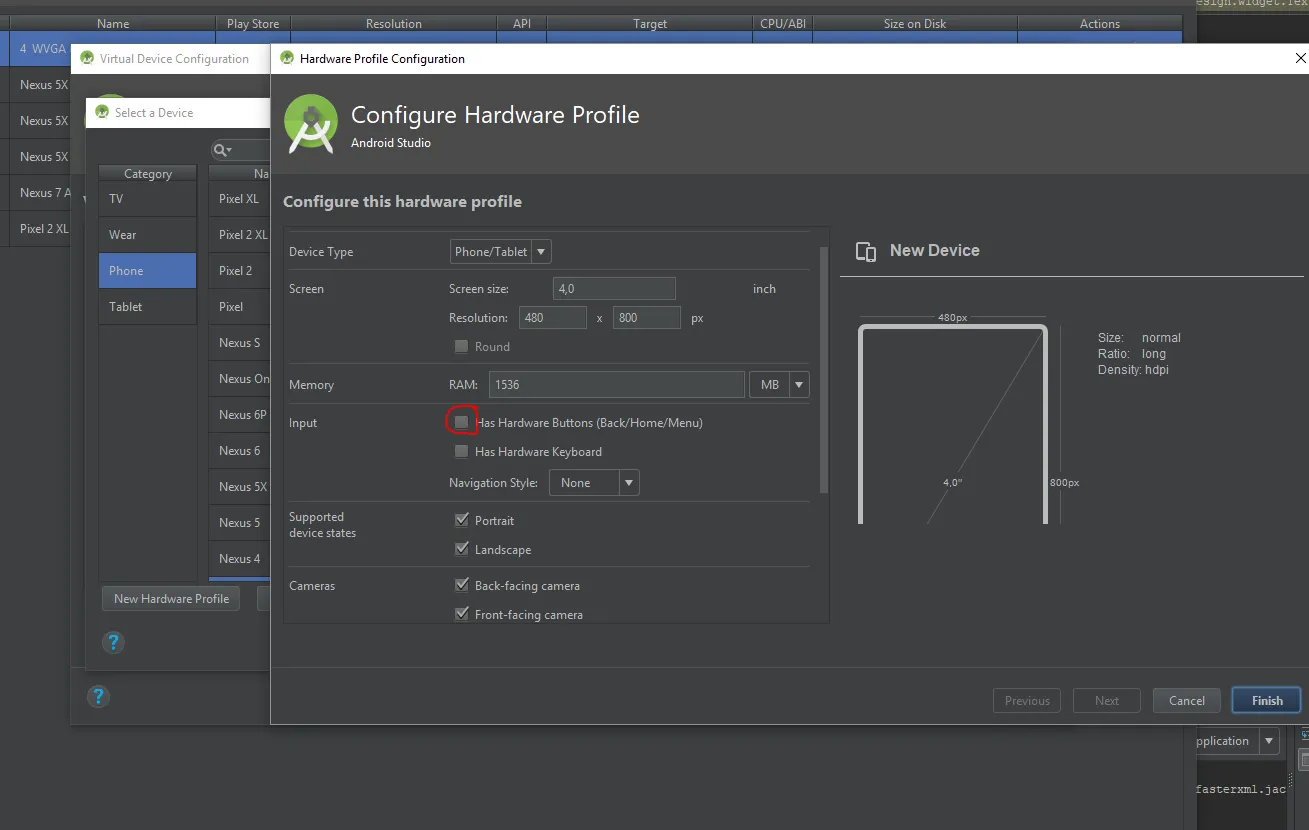Screen dimensions: 1309x830
Task: Click the hardware profile vertical scrollbar
Action: click(824, 370)
